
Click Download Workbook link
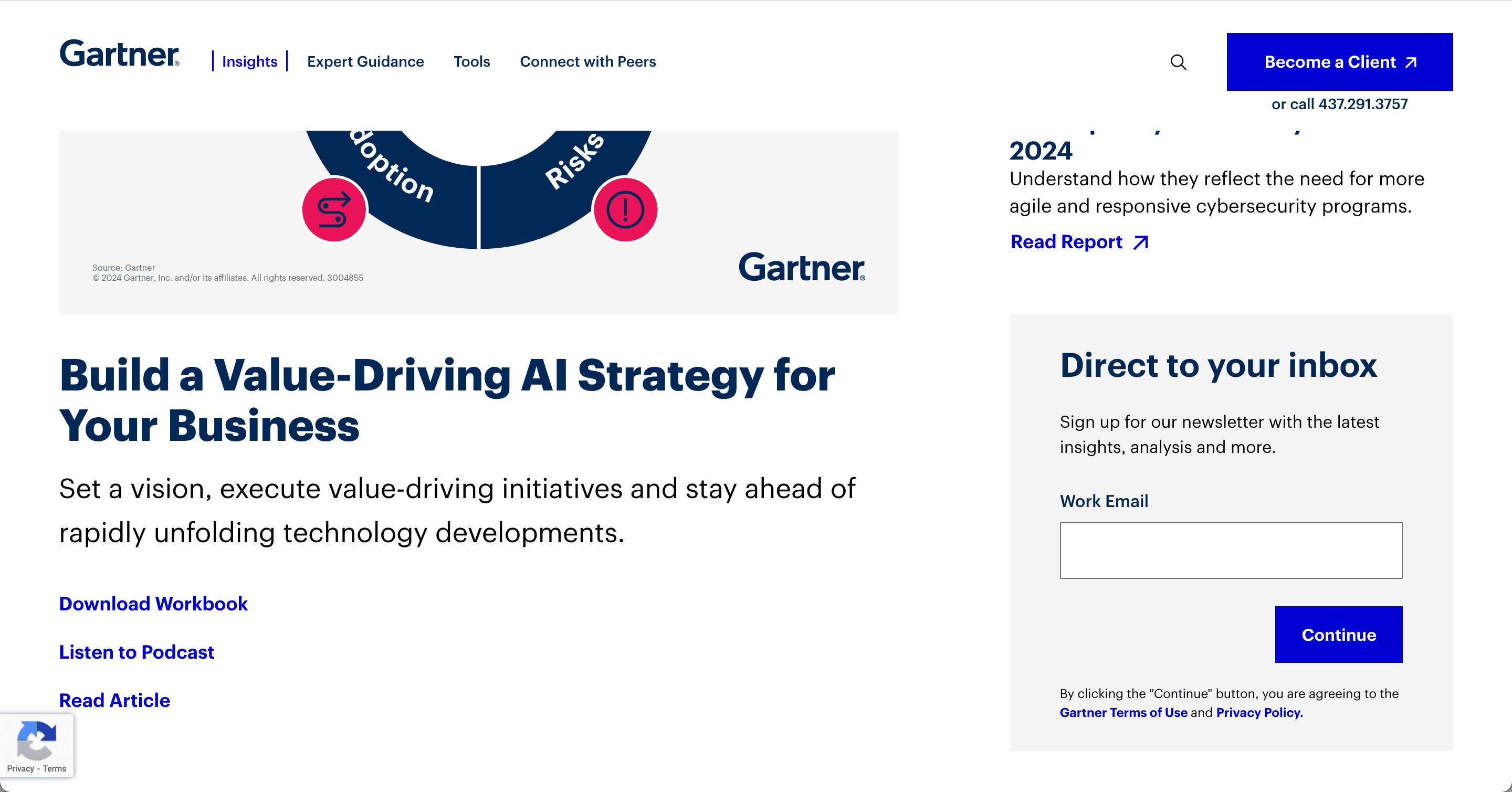pyautogui.click(x=153, y=604)
